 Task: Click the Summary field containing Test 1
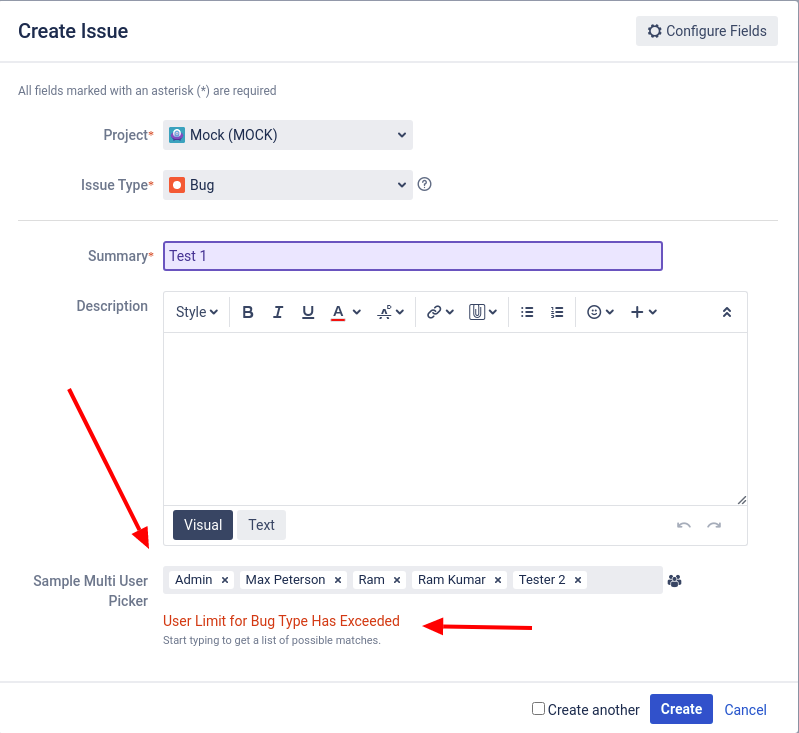coord(413,256)
